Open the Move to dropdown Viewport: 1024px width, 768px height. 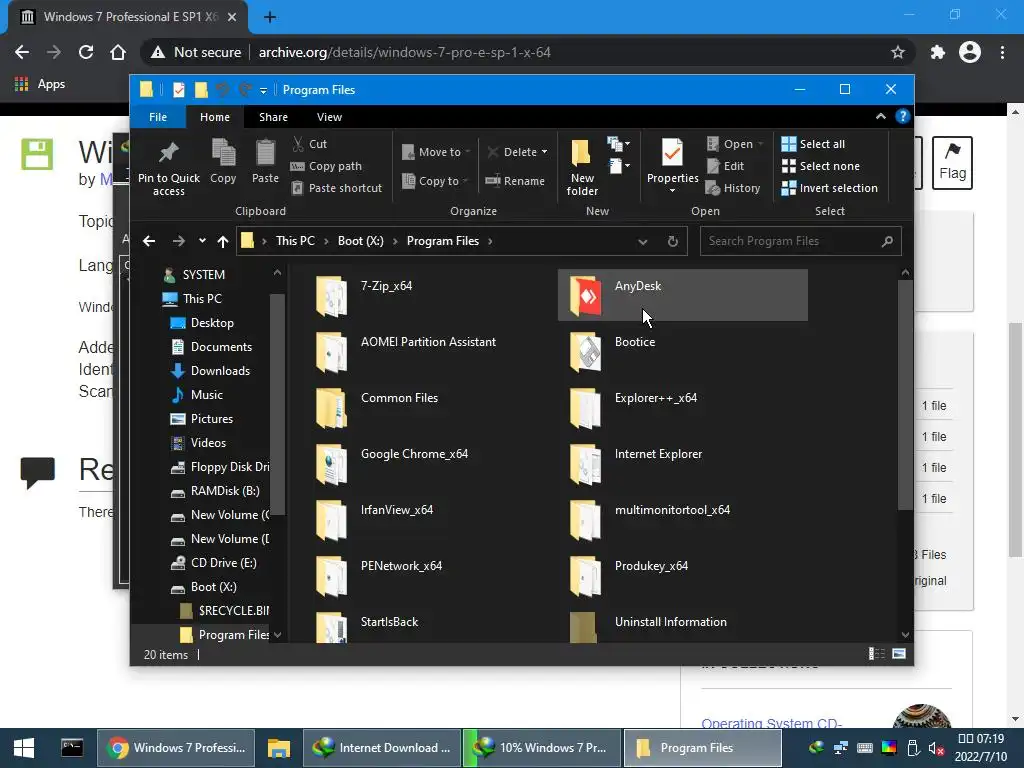(436, 152)
